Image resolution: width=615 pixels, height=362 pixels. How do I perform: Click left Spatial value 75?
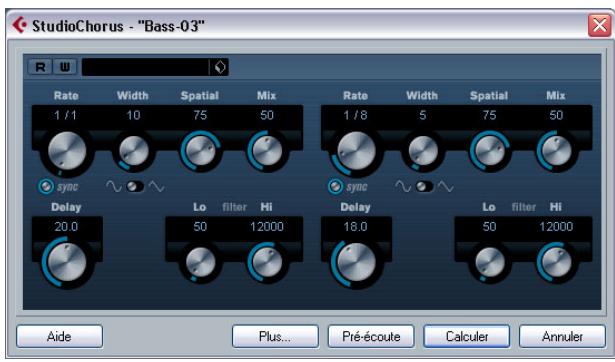coord(200,115)
